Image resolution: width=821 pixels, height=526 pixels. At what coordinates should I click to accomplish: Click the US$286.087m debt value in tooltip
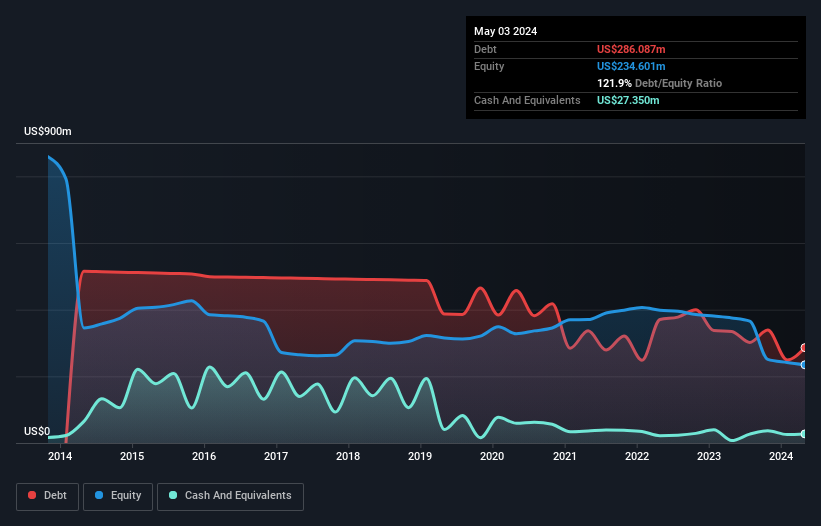[x=631, y=49]
